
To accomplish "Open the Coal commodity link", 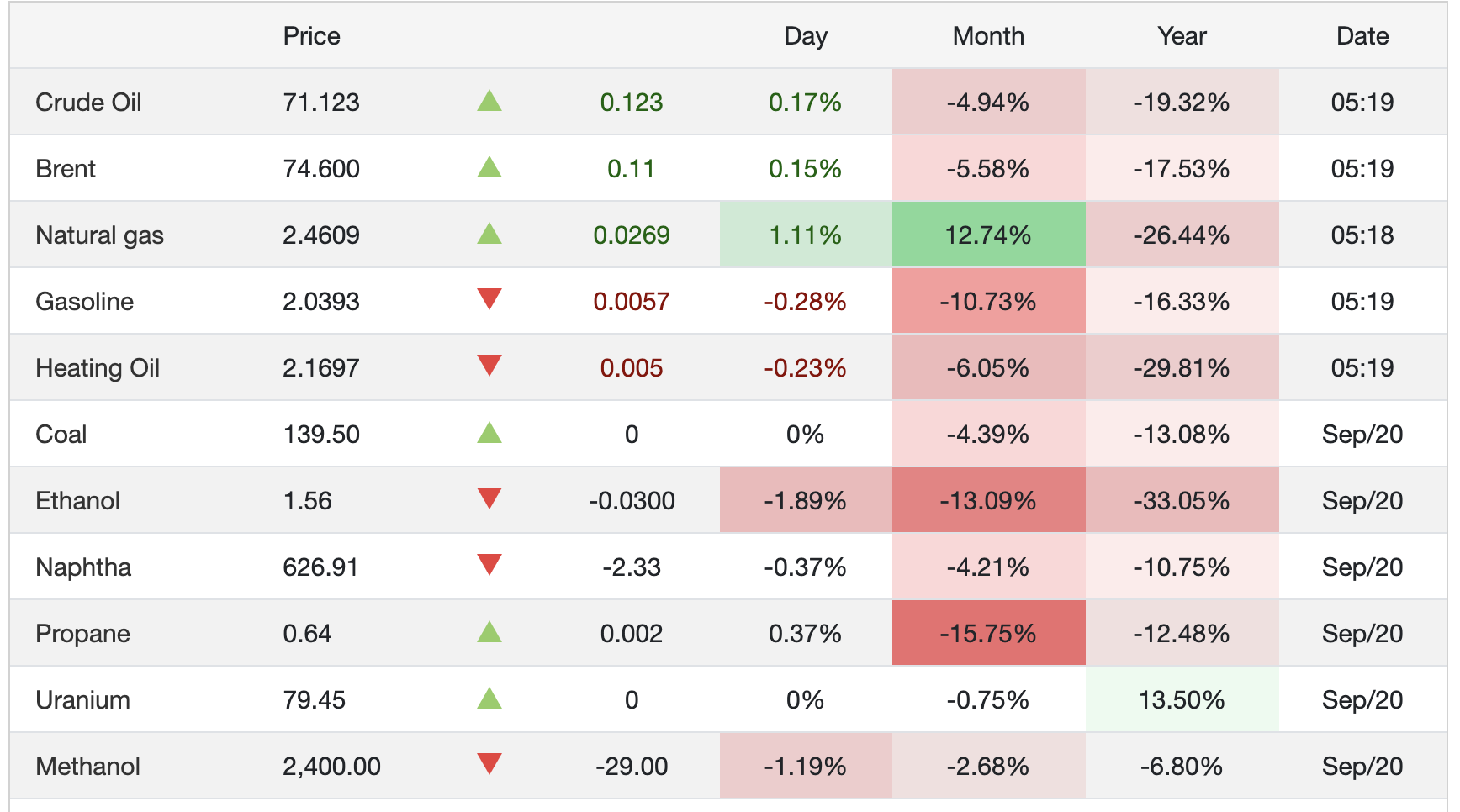I will pyautogui.click(x=61, y=435).
